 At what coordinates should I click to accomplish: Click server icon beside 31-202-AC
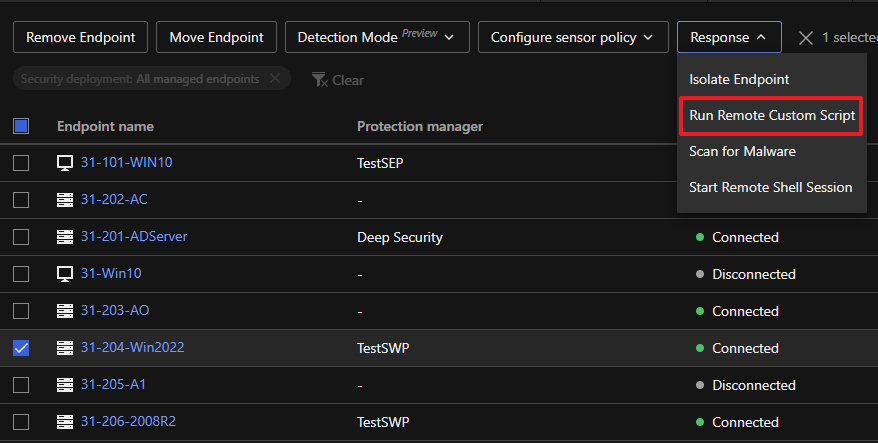coord(65,200)
